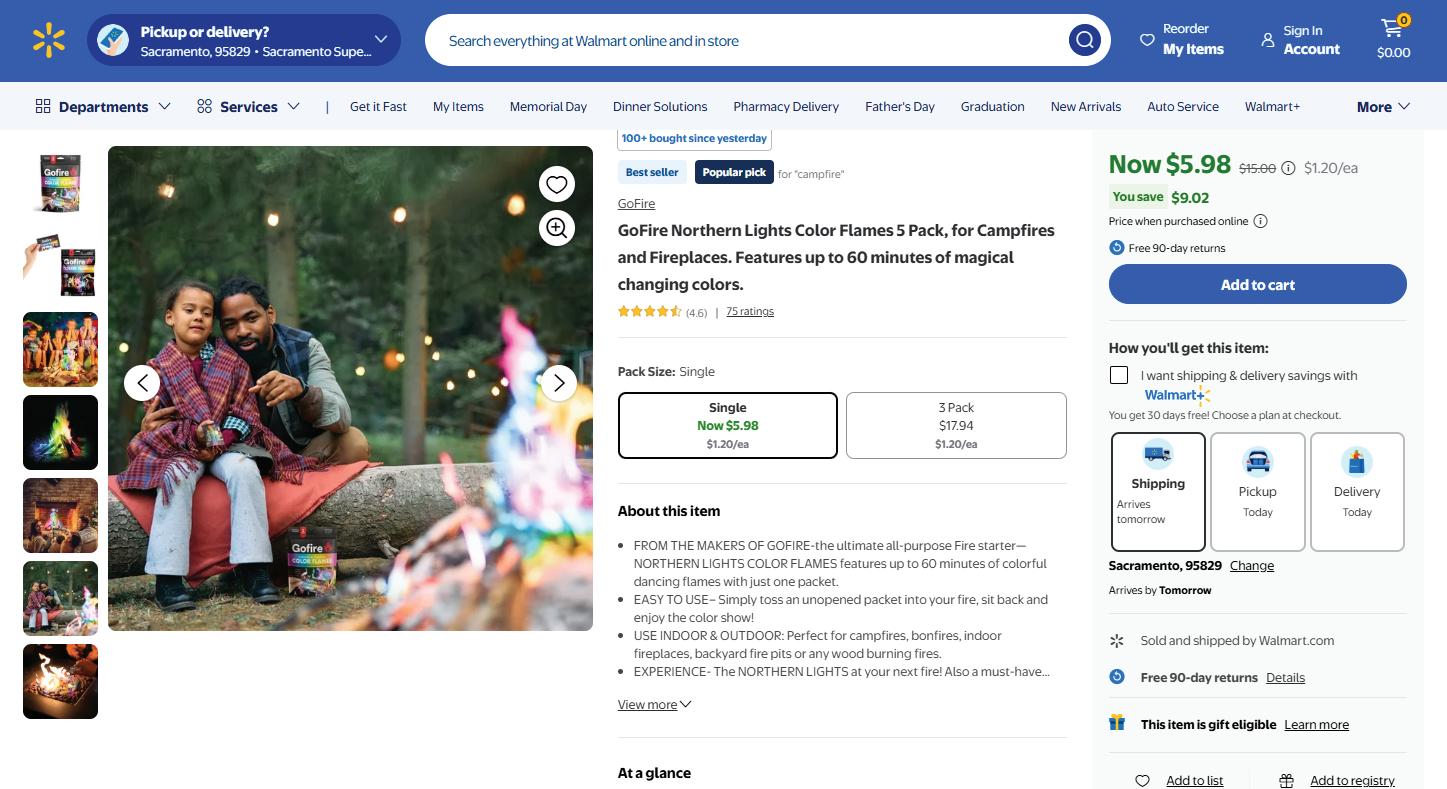
Task: Choose the Pickup Today option
Action: [x=1258, y=491]
